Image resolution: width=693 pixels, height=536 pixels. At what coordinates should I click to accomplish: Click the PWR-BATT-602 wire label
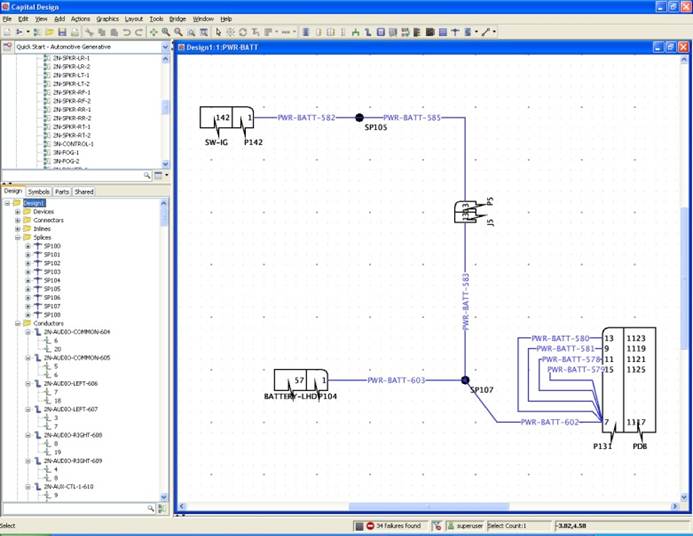[549, 422]
